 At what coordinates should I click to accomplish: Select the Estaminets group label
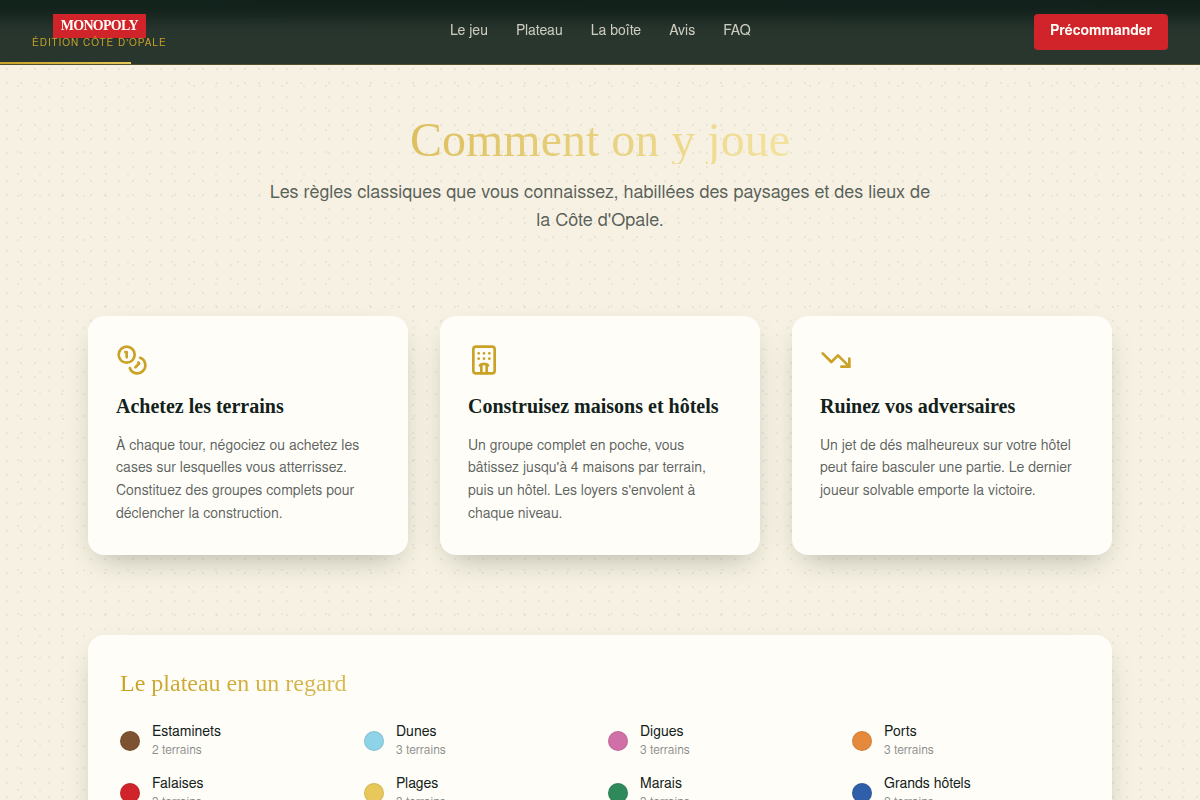(x=186, y=731)
